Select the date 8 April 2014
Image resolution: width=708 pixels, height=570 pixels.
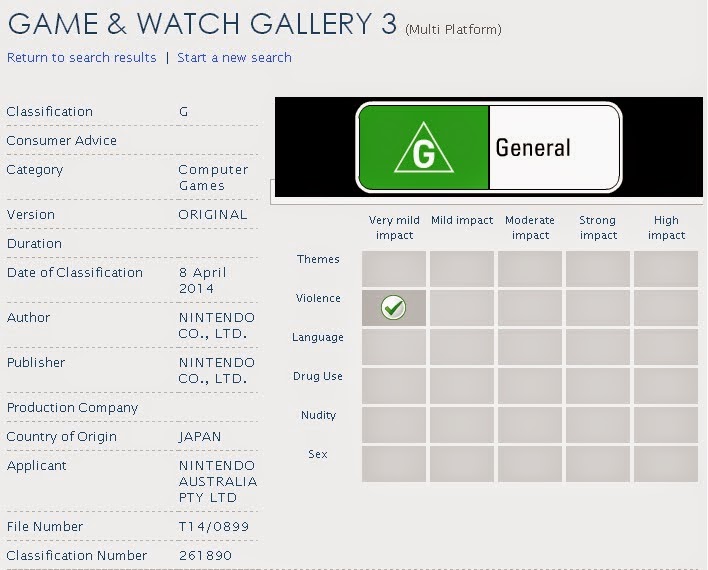coord(202,280)
